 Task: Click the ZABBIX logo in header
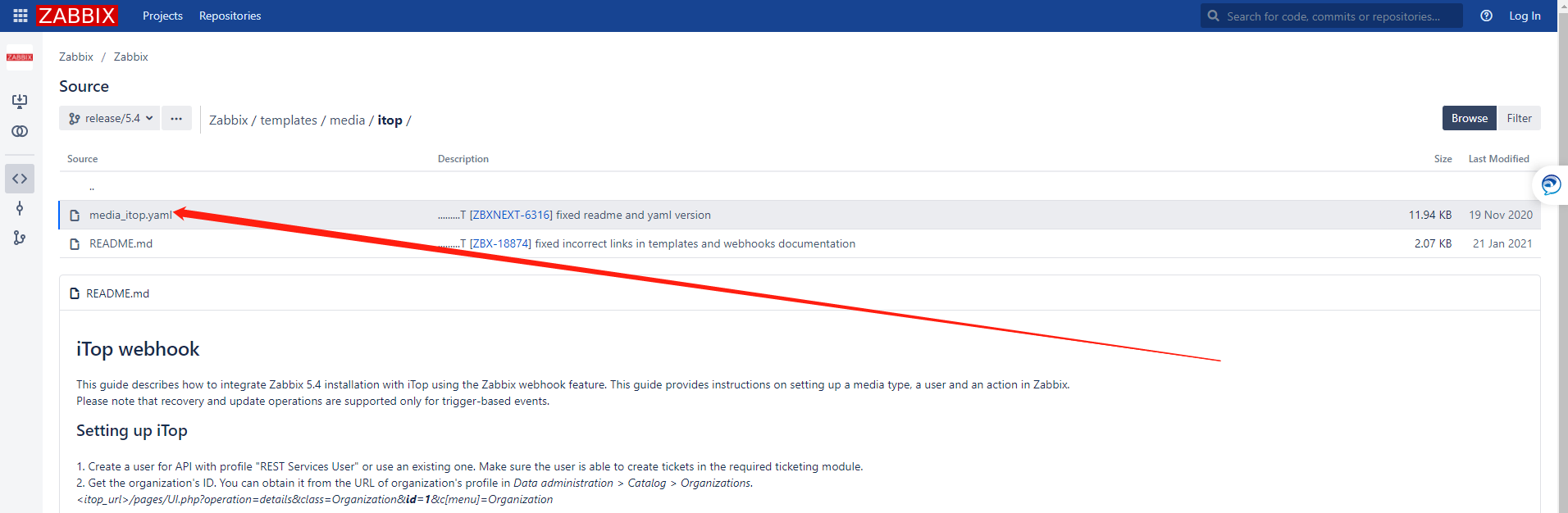click(x=77, y=16)
